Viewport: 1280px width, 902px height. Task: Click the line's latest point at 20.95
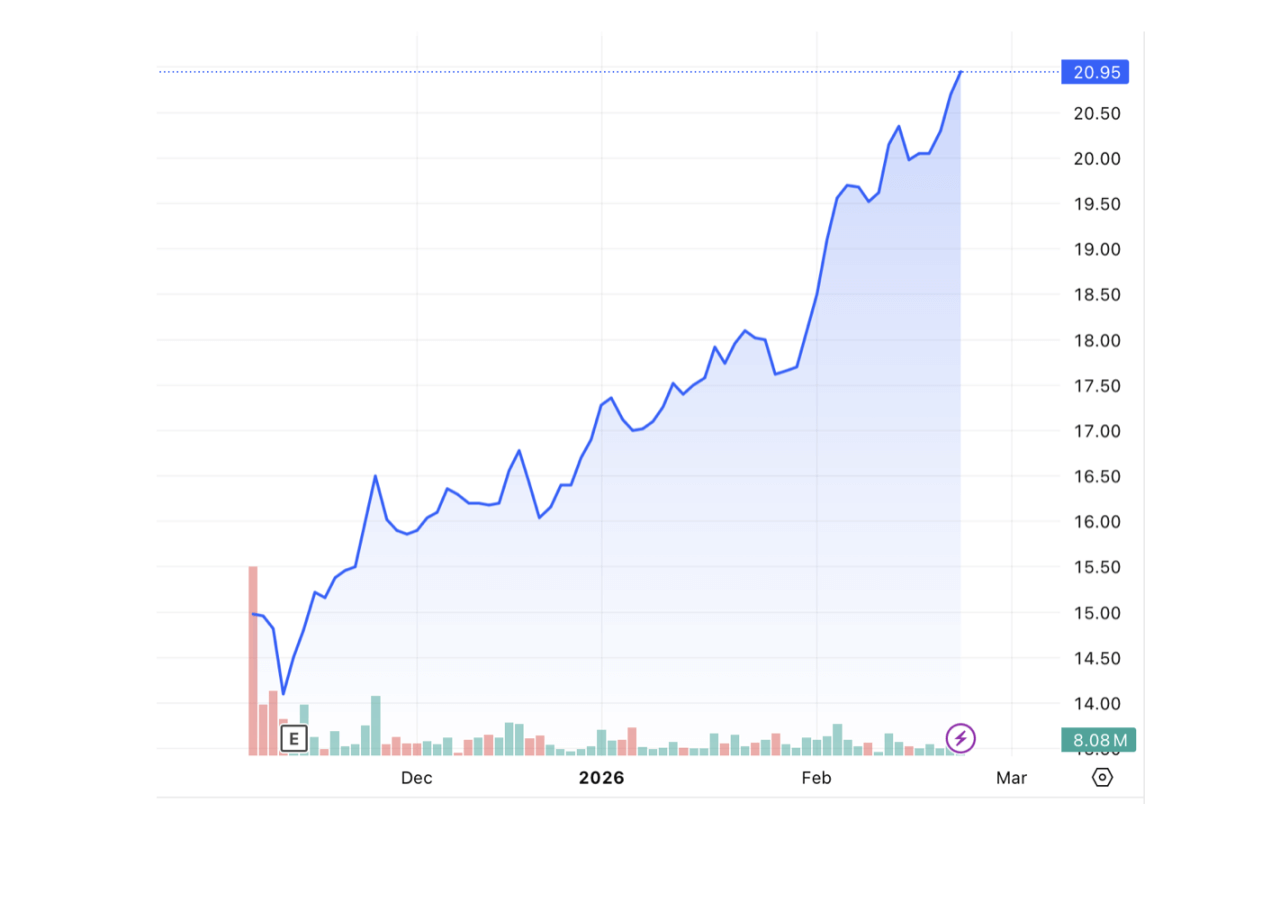point(960,72)
